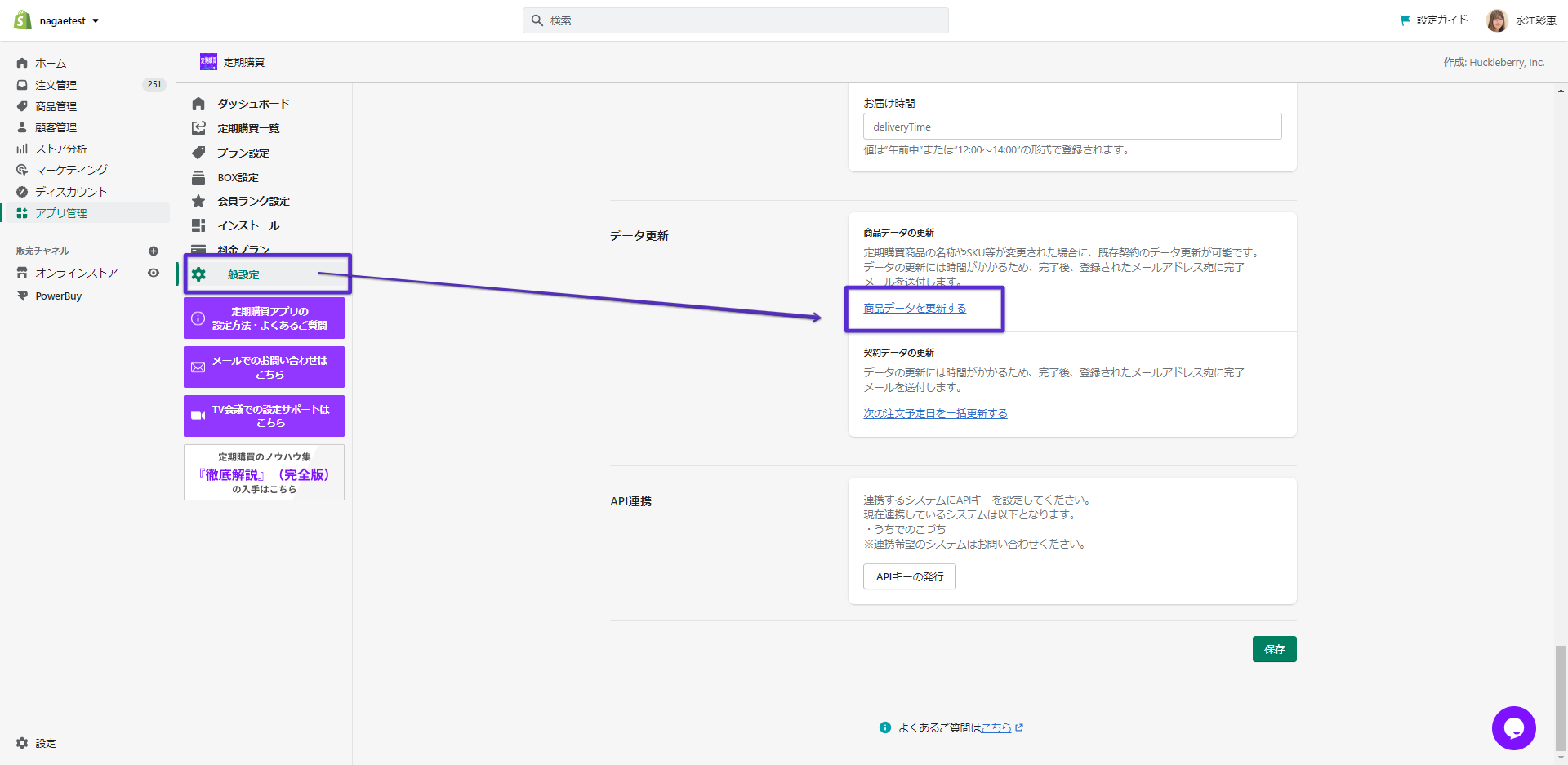Viewport: 1568px width, 765px height.
Task: Click the BOX設定 box icon
Action: [x=198, y=177]
